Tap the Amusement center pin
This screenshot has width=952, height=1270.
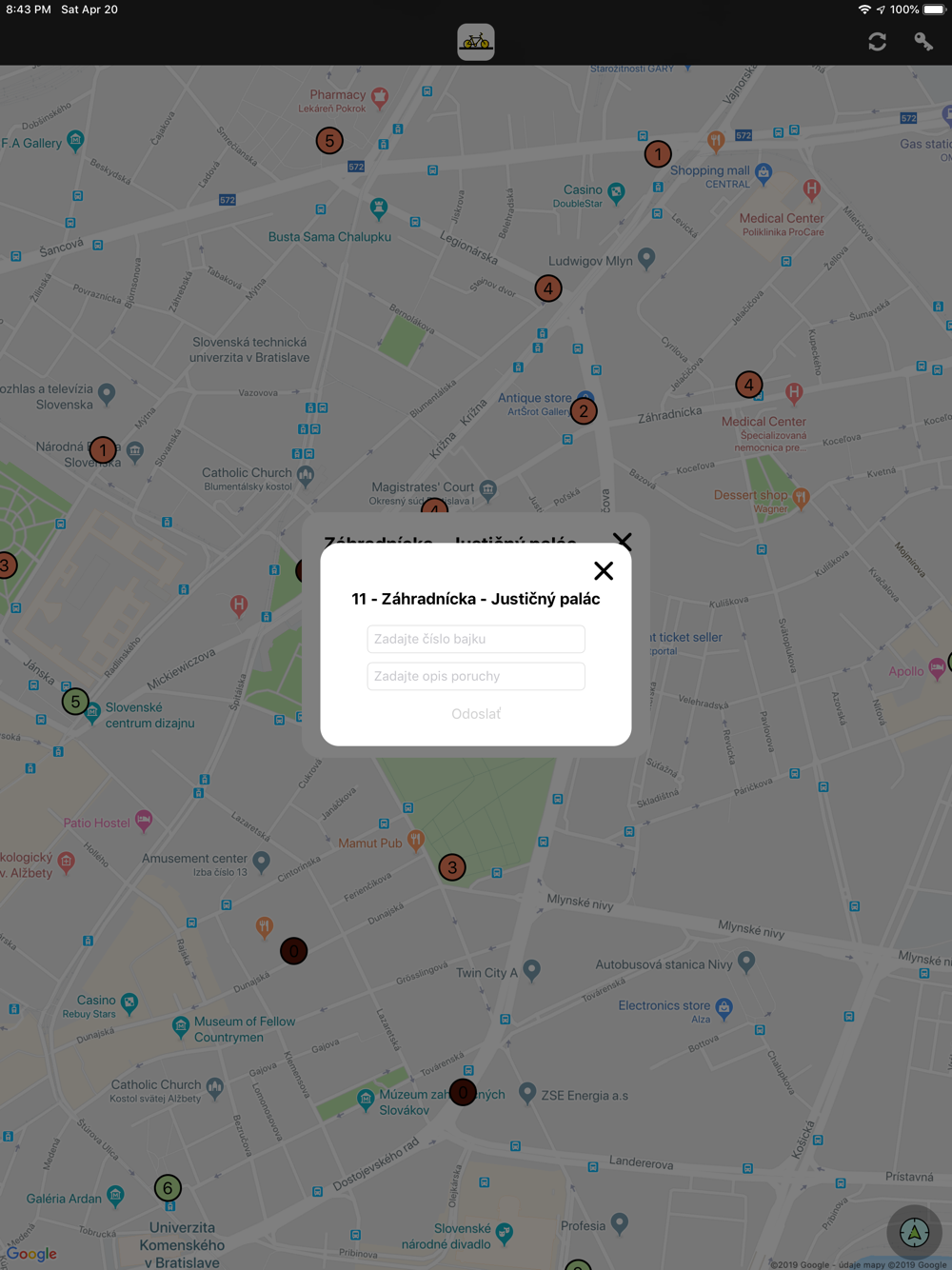point(261,861)
